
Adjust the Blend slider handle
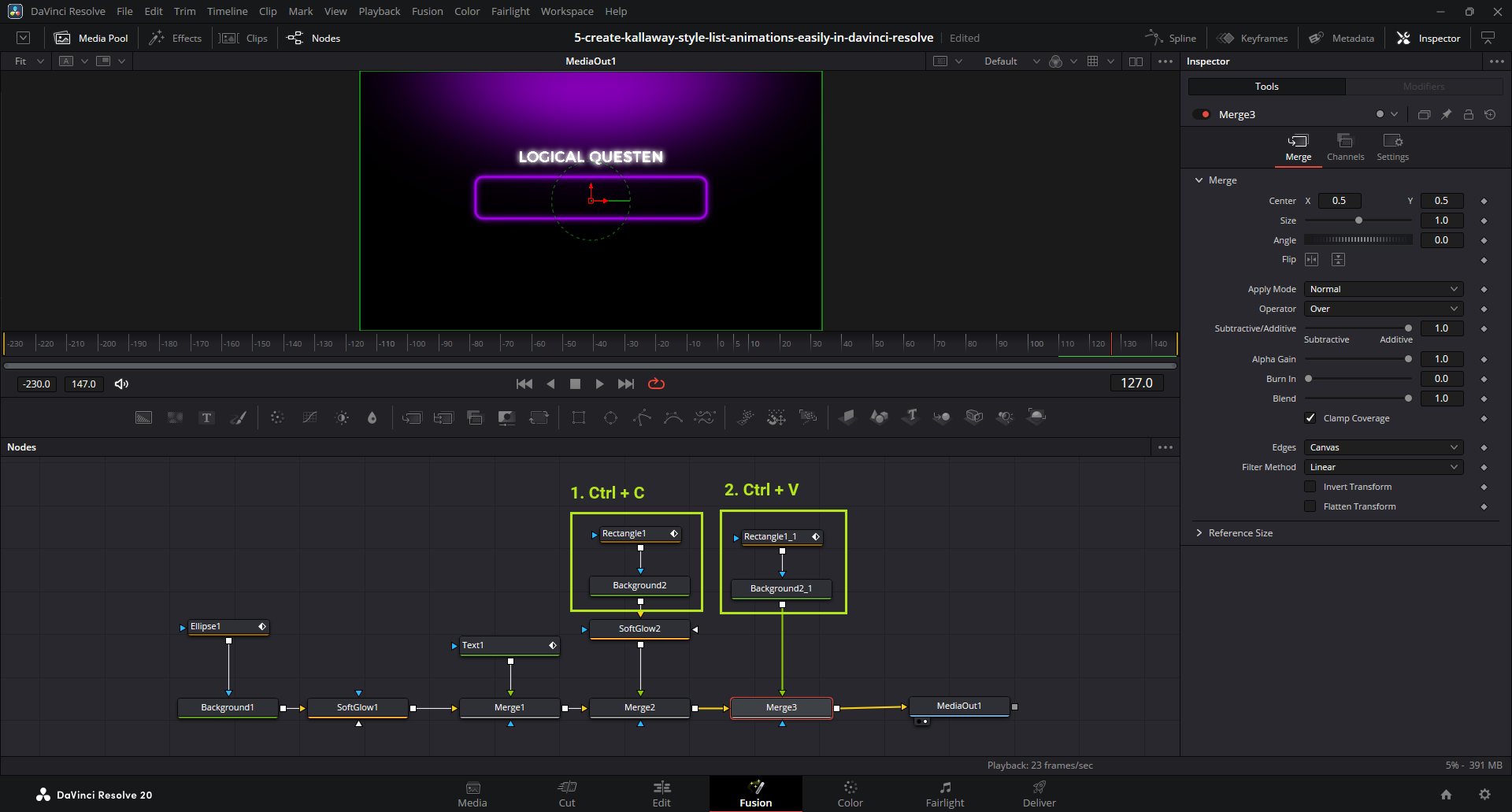pyautogui.click(x=1408, y=399)
